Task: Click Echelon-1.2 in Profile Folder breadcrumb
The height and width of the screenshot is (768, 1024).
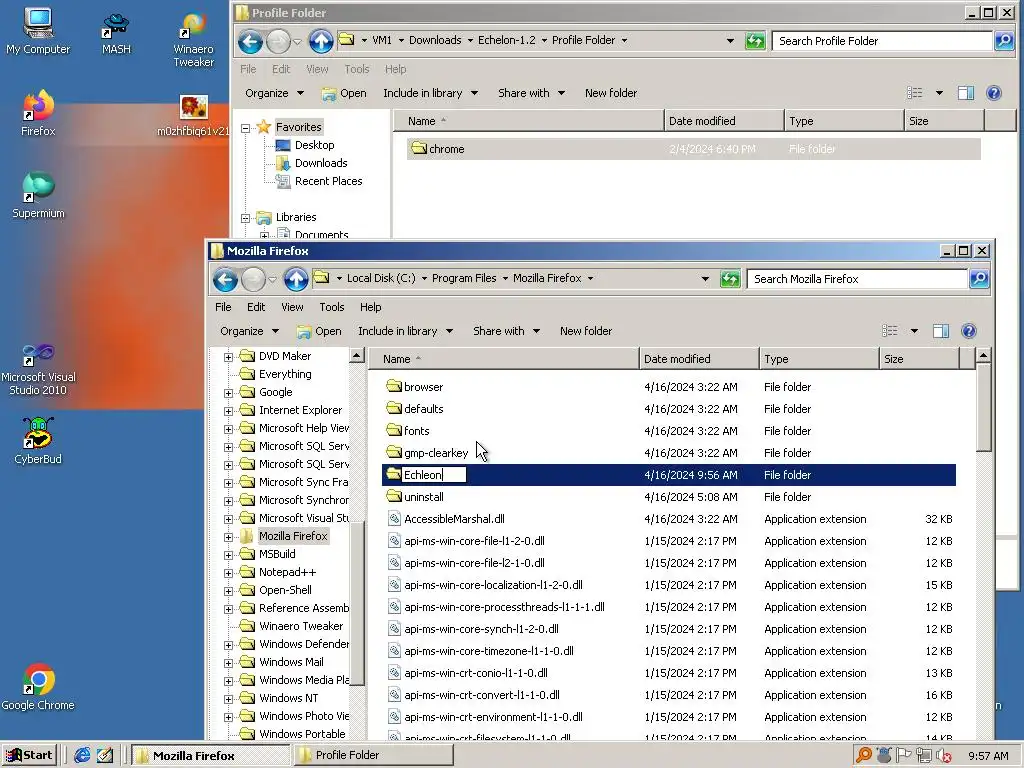Action: pos(506,40)
